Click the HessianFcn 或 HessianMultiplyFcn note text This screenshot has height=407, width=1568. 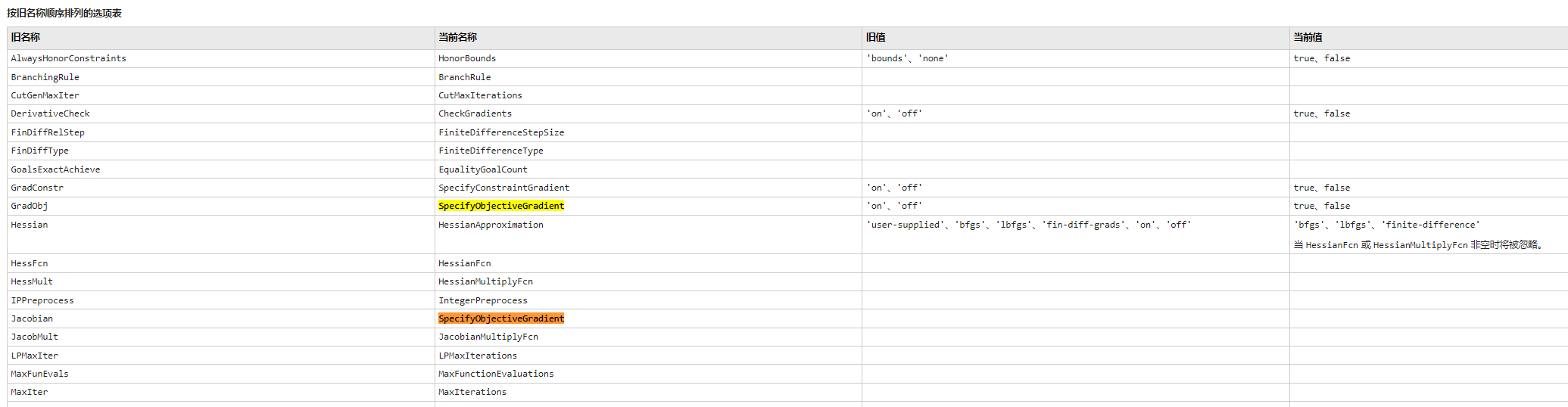[1419, 245]
